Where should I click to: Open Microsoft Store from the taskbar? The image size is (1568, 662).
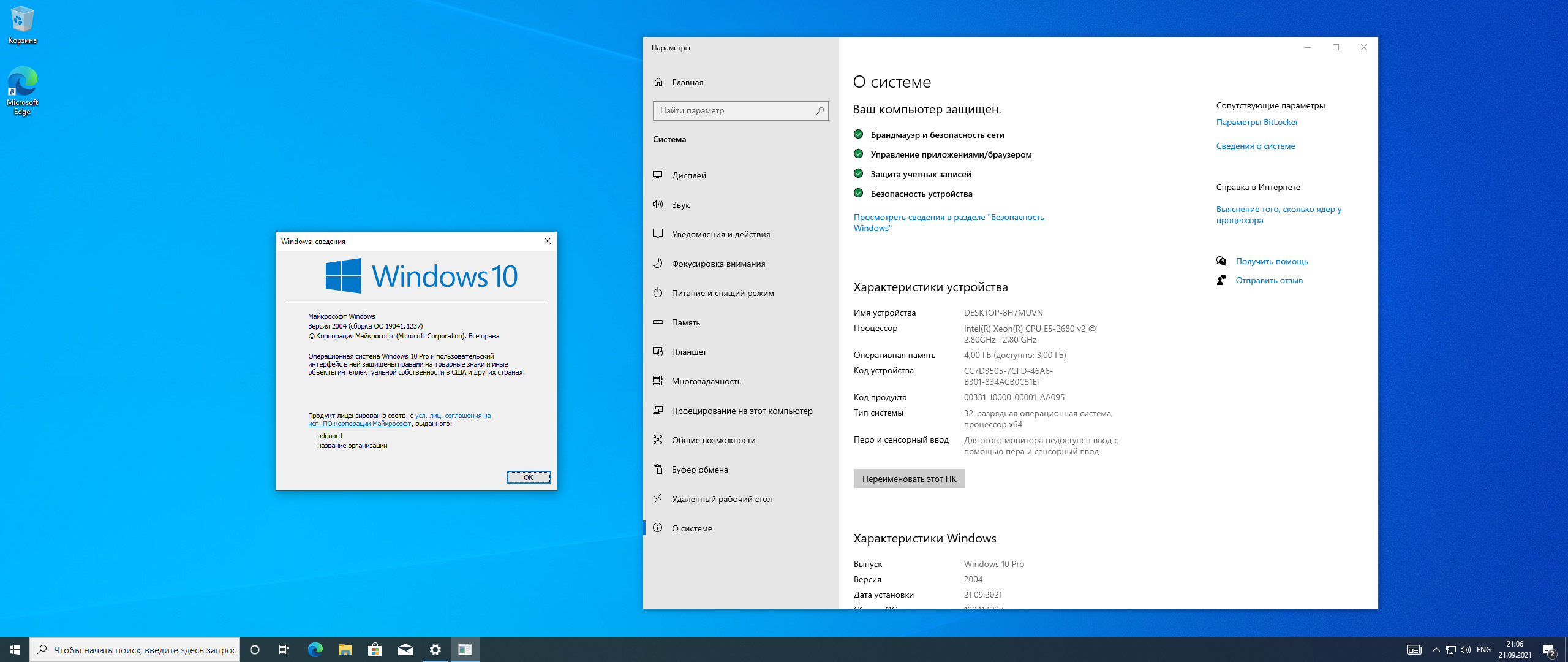tap(375, 650)
